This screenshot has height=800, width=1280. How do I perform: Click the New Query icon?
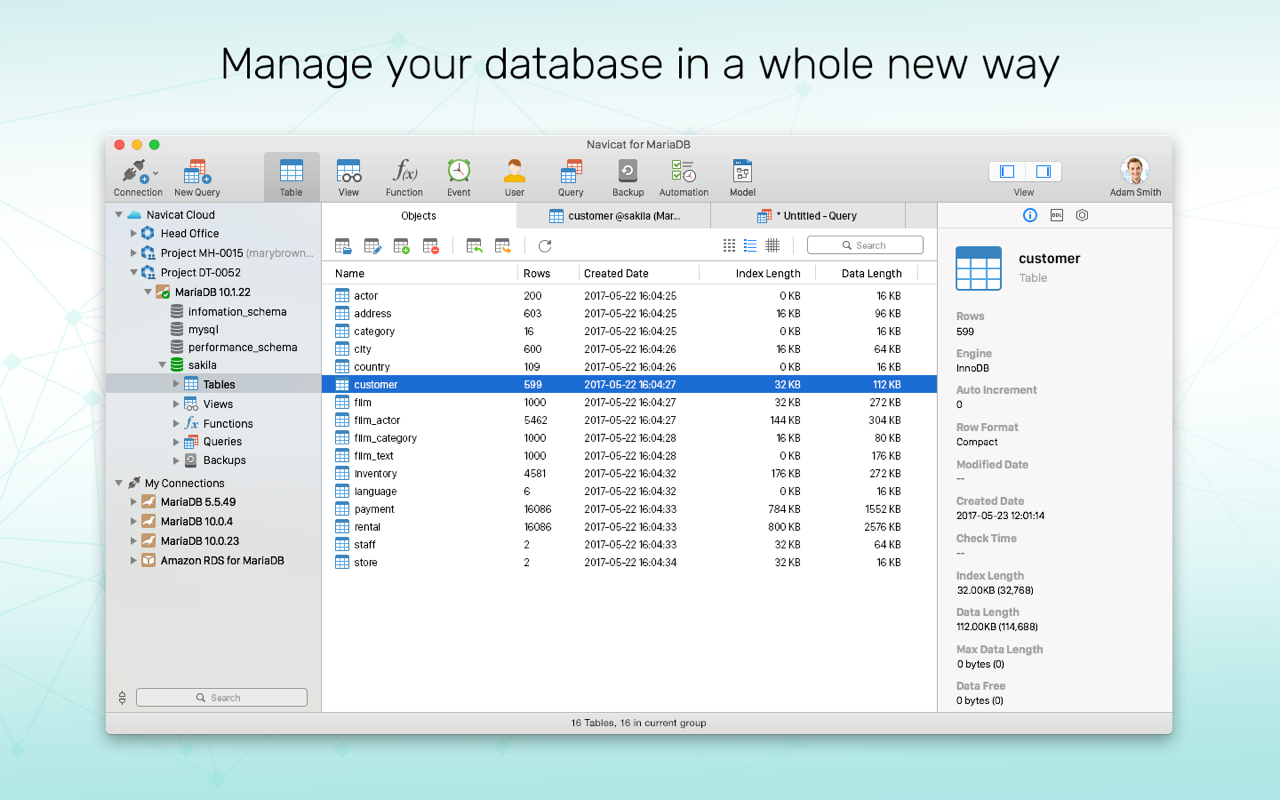click(x=197, y=172)
